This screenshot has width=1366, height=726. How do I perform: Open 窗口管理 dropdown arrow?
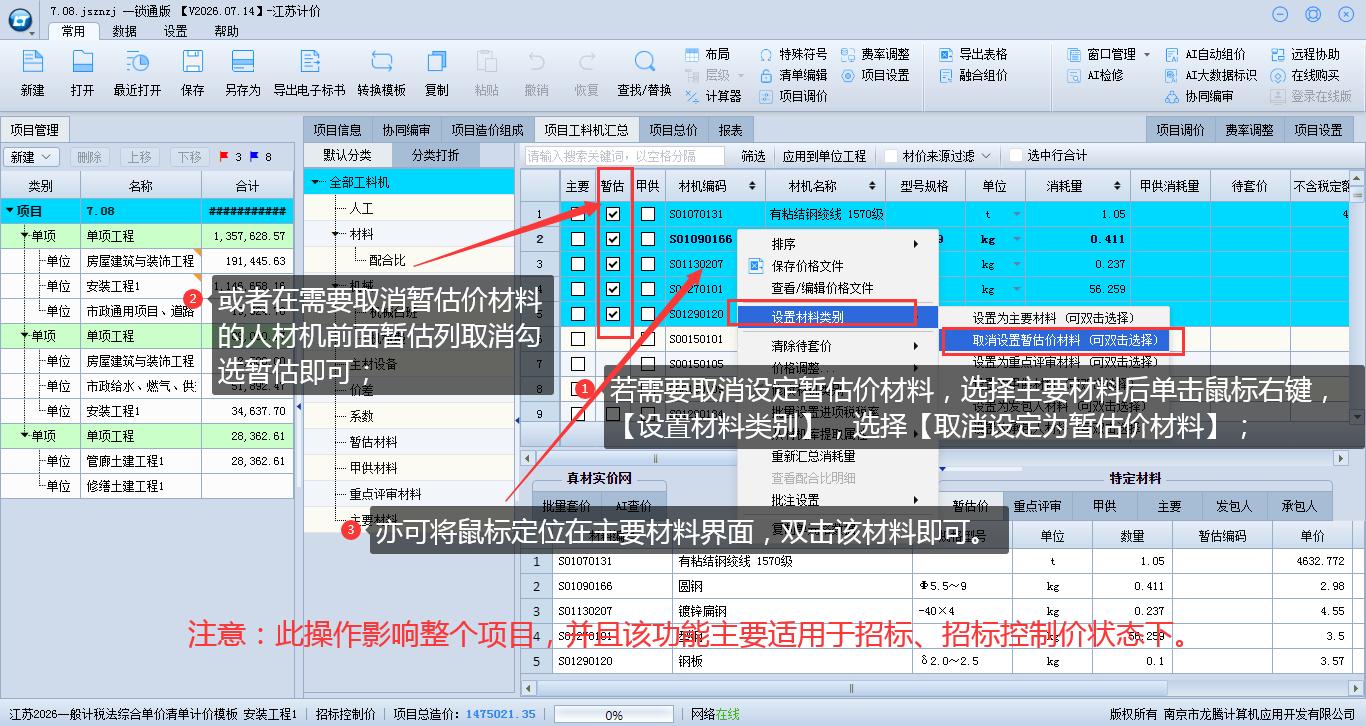click(1147, 54)
